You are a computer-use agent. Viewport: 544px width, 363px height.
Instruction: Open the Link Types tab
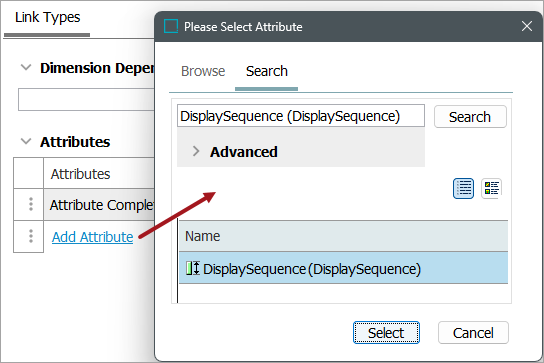48,17
